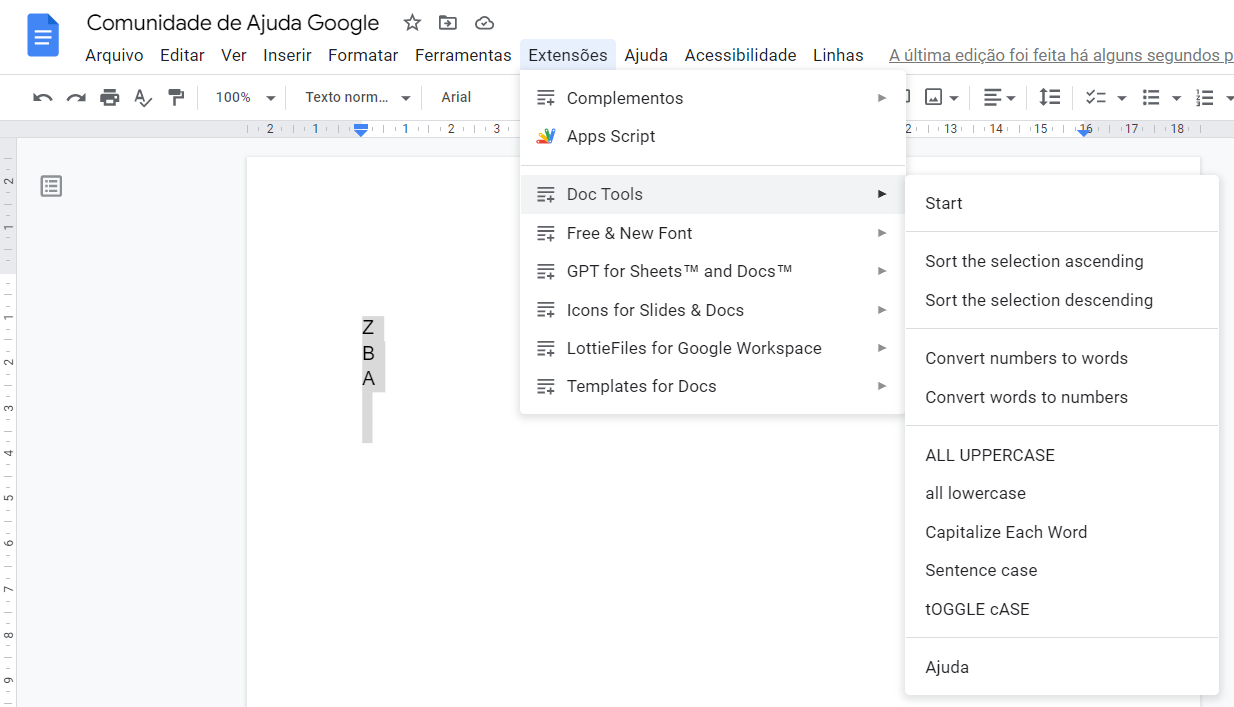
Task: Check cloud save status icon
Action: point(484,23)
